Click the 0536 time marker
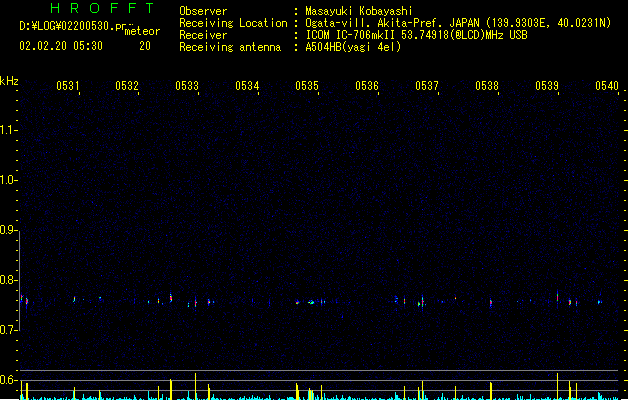Screen dimensions: 629x400 367,86
